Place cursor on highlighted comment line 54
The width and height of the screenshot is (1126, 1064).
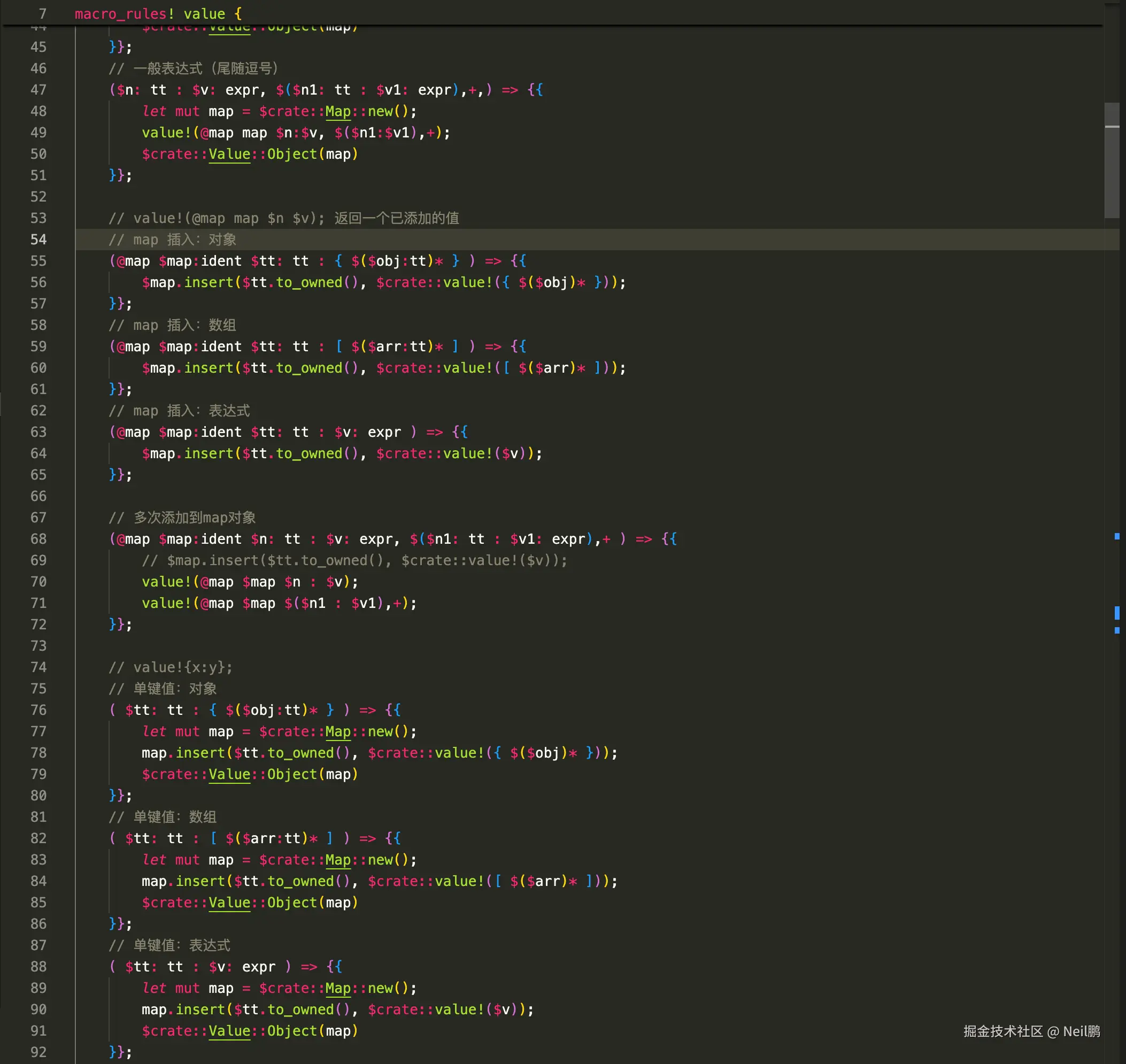[x=173, y=240]
